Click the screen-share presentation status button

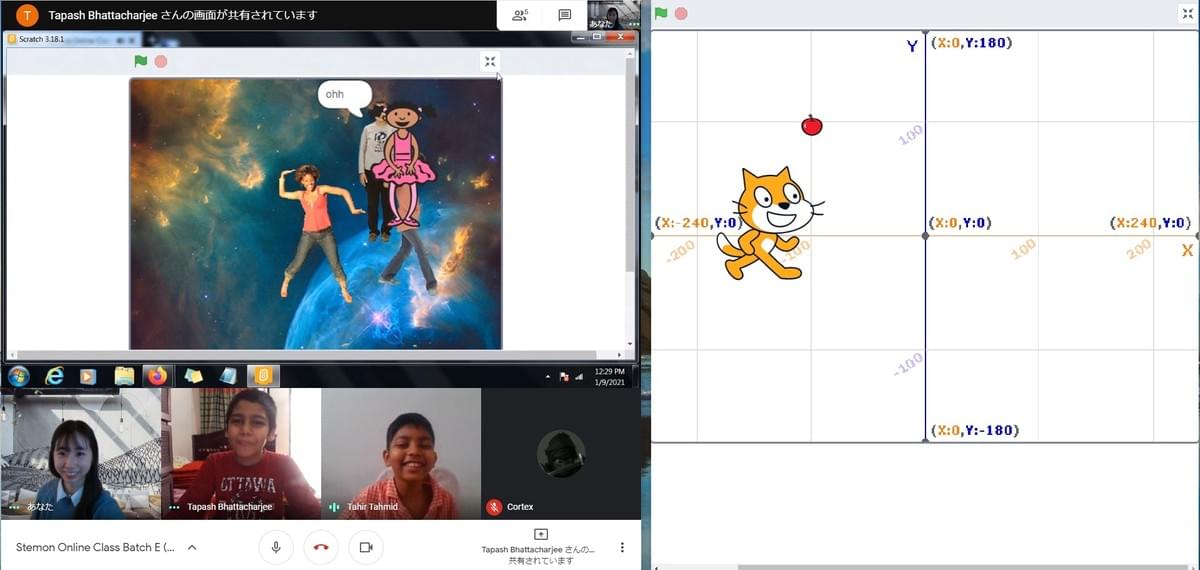pos(540,547)
